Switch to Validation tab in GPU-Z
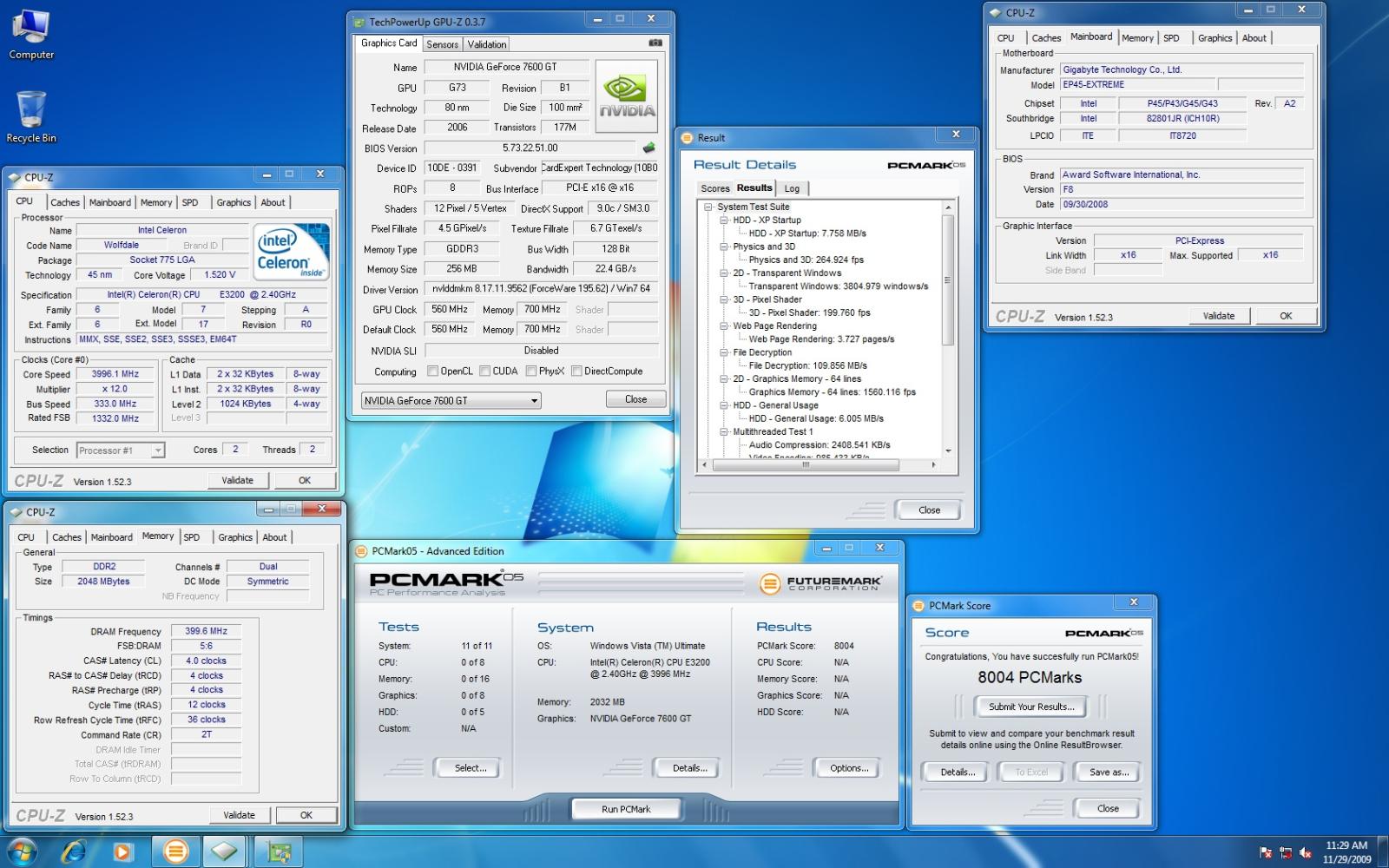Viewport: 1389px width, 868px height. (x=486, y=44)
